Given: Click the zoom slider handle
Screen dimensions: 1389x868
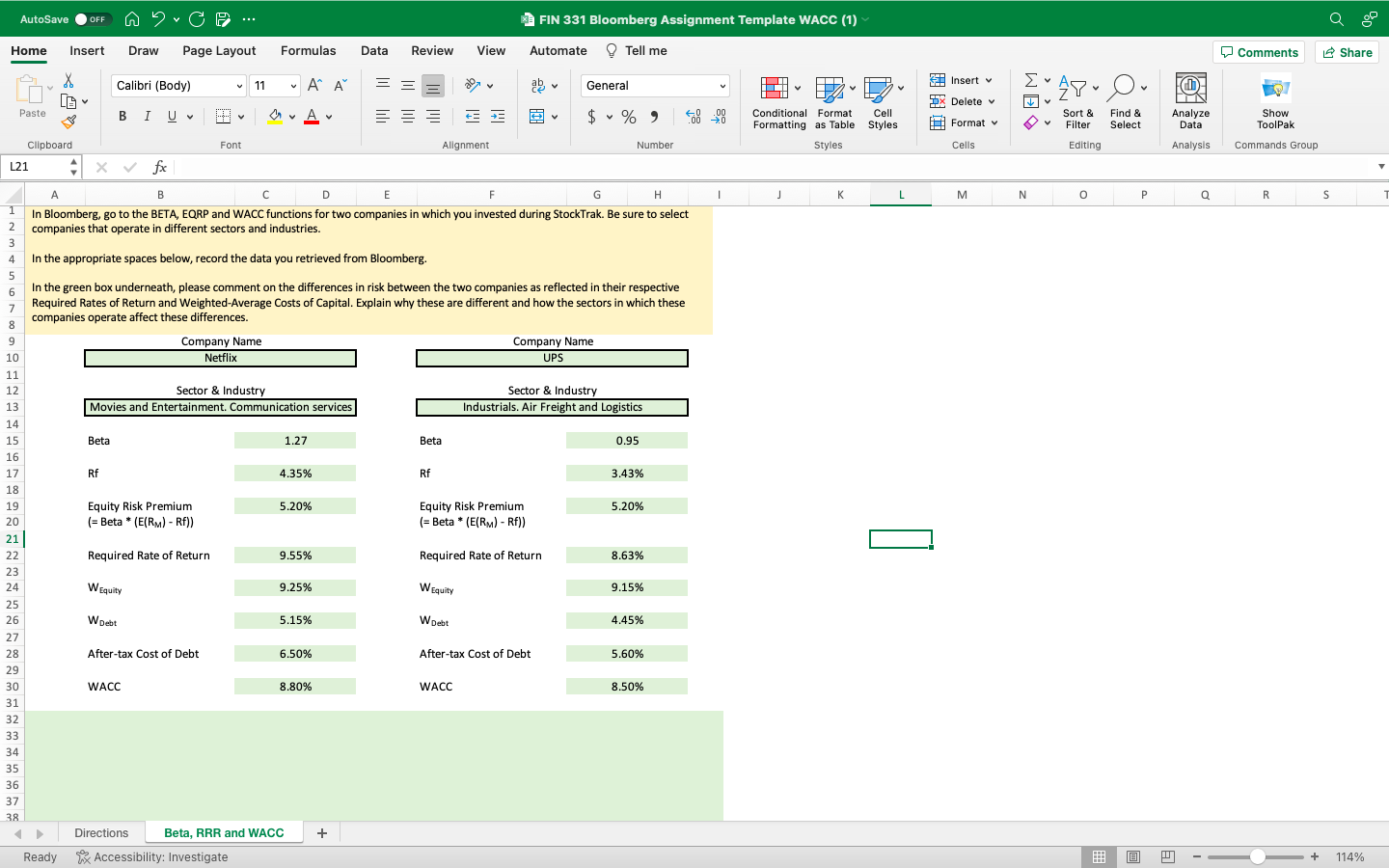Looking at the screenshot, I should (1257, 856).
